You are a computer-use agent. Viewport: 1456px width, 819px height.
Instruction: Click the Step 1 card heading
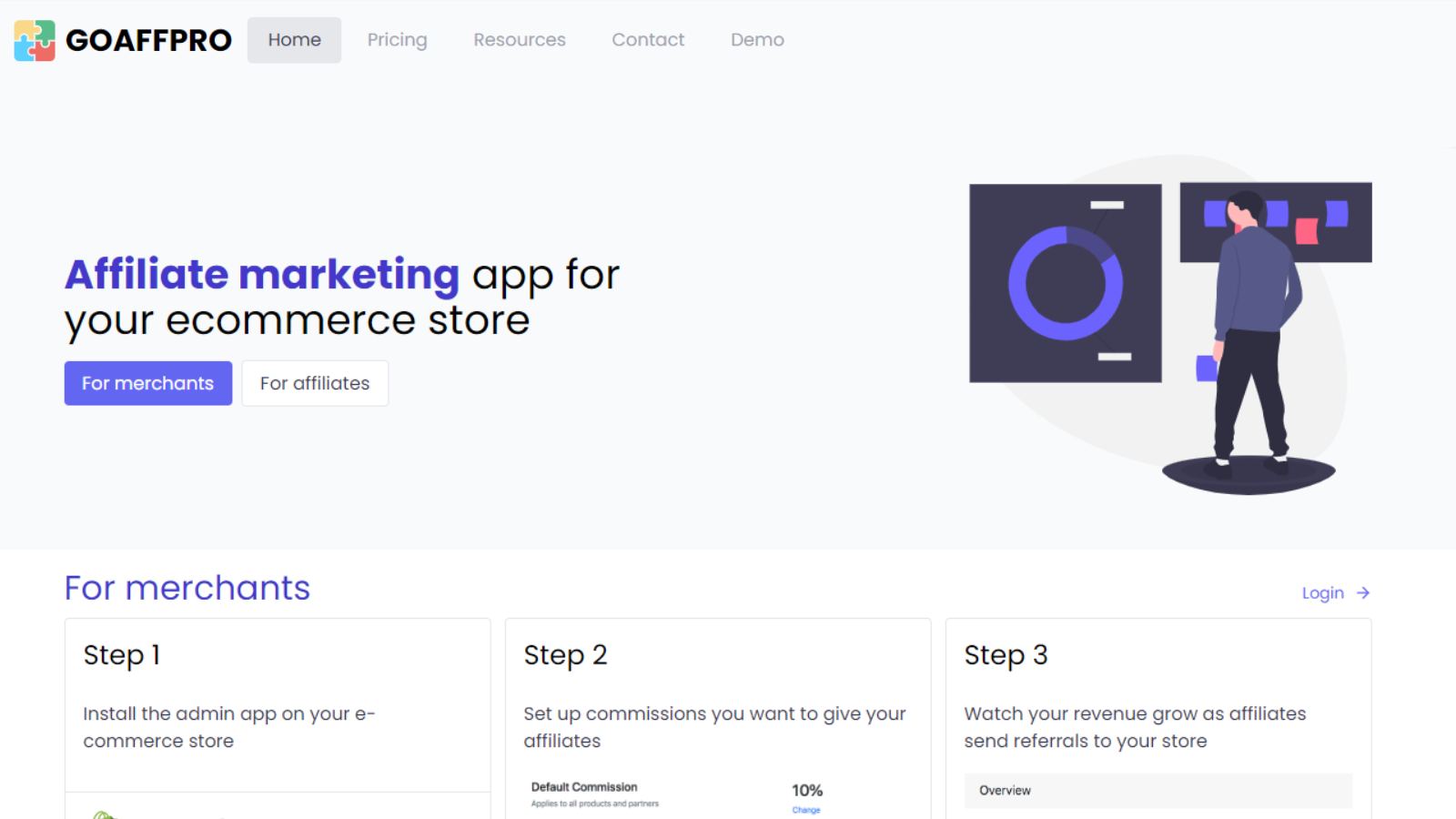(122, 655)
